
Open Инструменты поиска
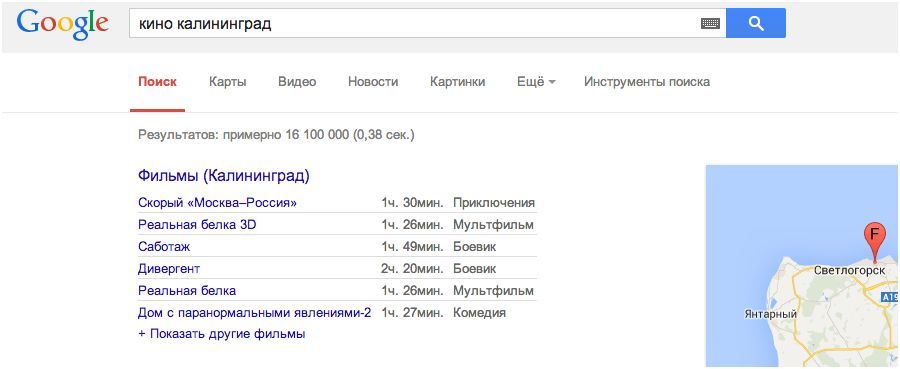coord(647,81)
